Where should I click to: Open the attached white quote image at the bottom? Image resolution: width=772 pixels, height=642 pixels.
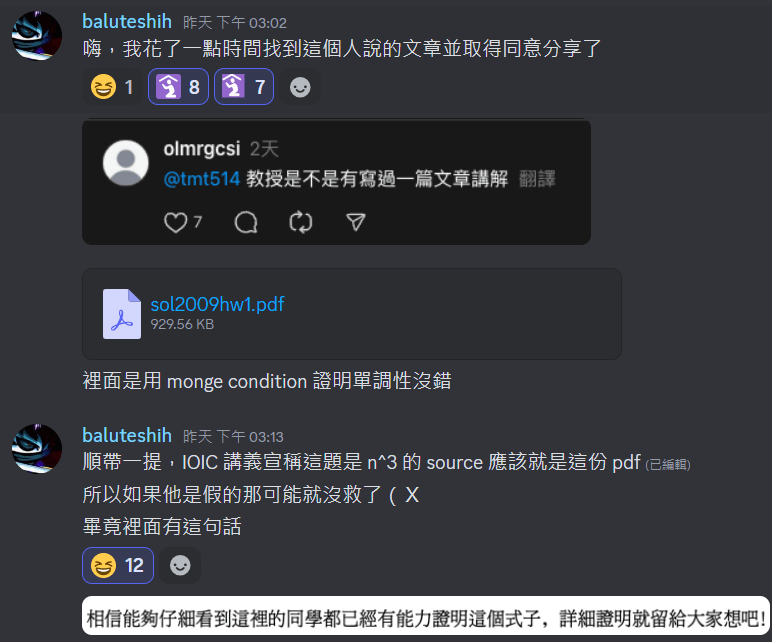426,616
